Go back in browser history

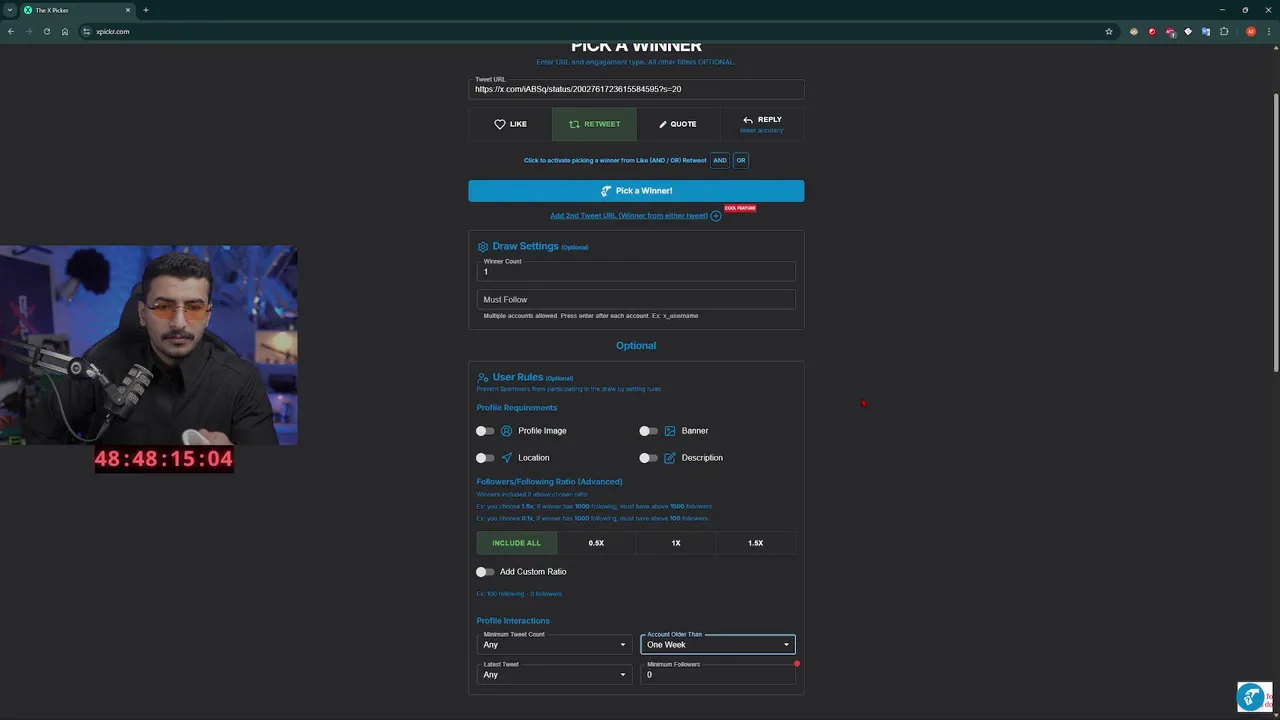click(x=11, y=31)
